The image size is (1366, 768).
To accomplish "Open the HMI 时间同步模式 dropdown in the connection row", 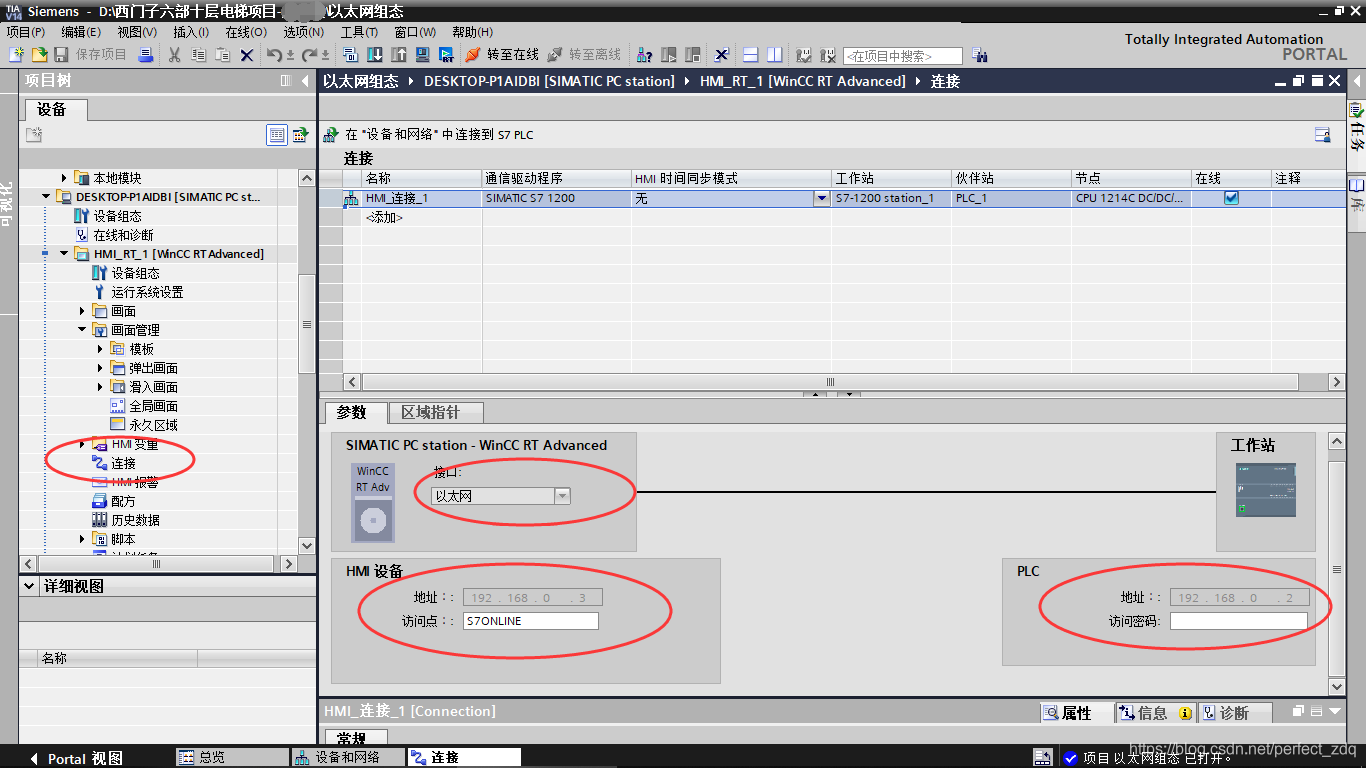I will pos(822,197).
